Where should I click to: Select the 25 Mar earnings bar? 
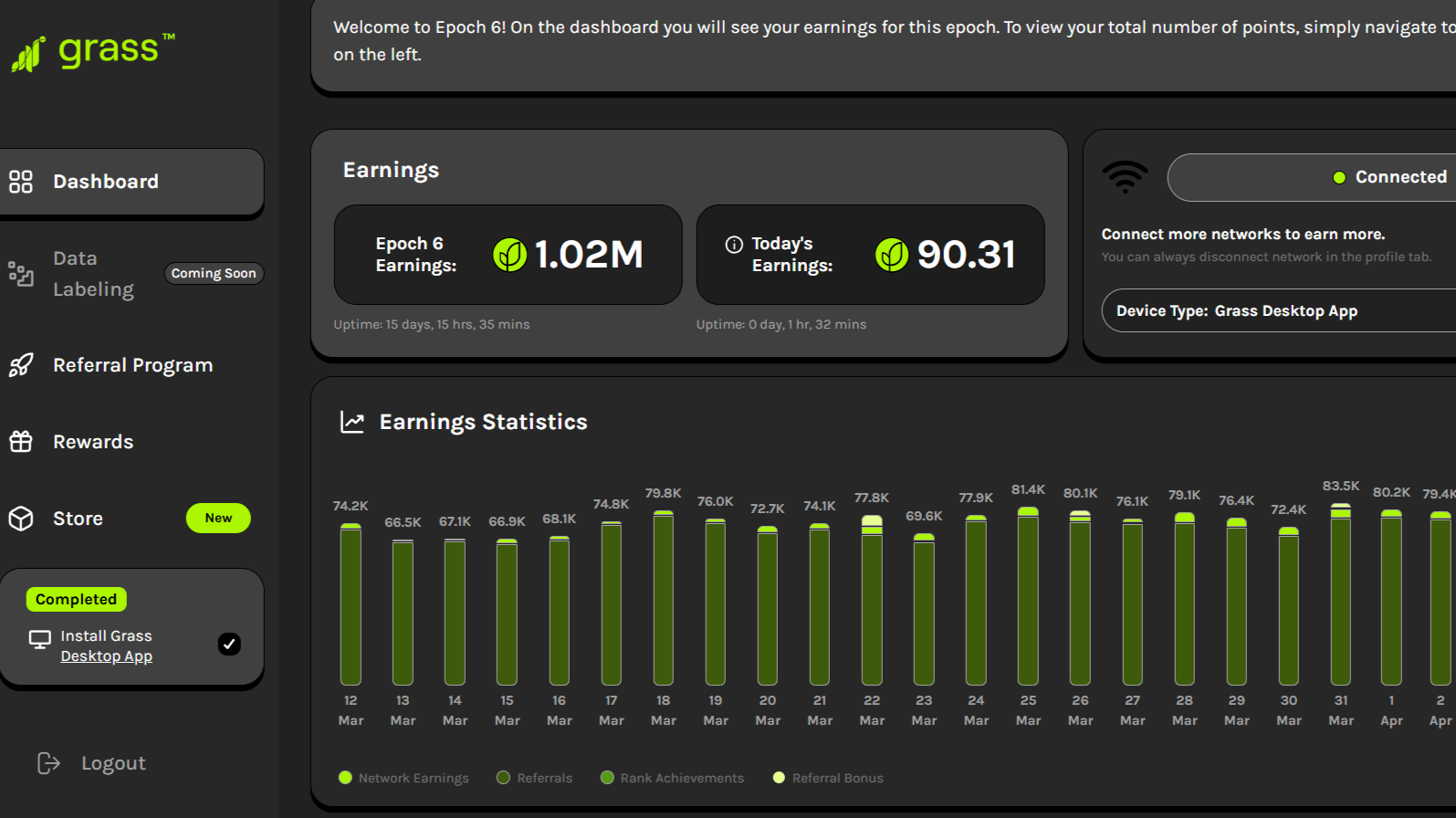(1028, 597)
